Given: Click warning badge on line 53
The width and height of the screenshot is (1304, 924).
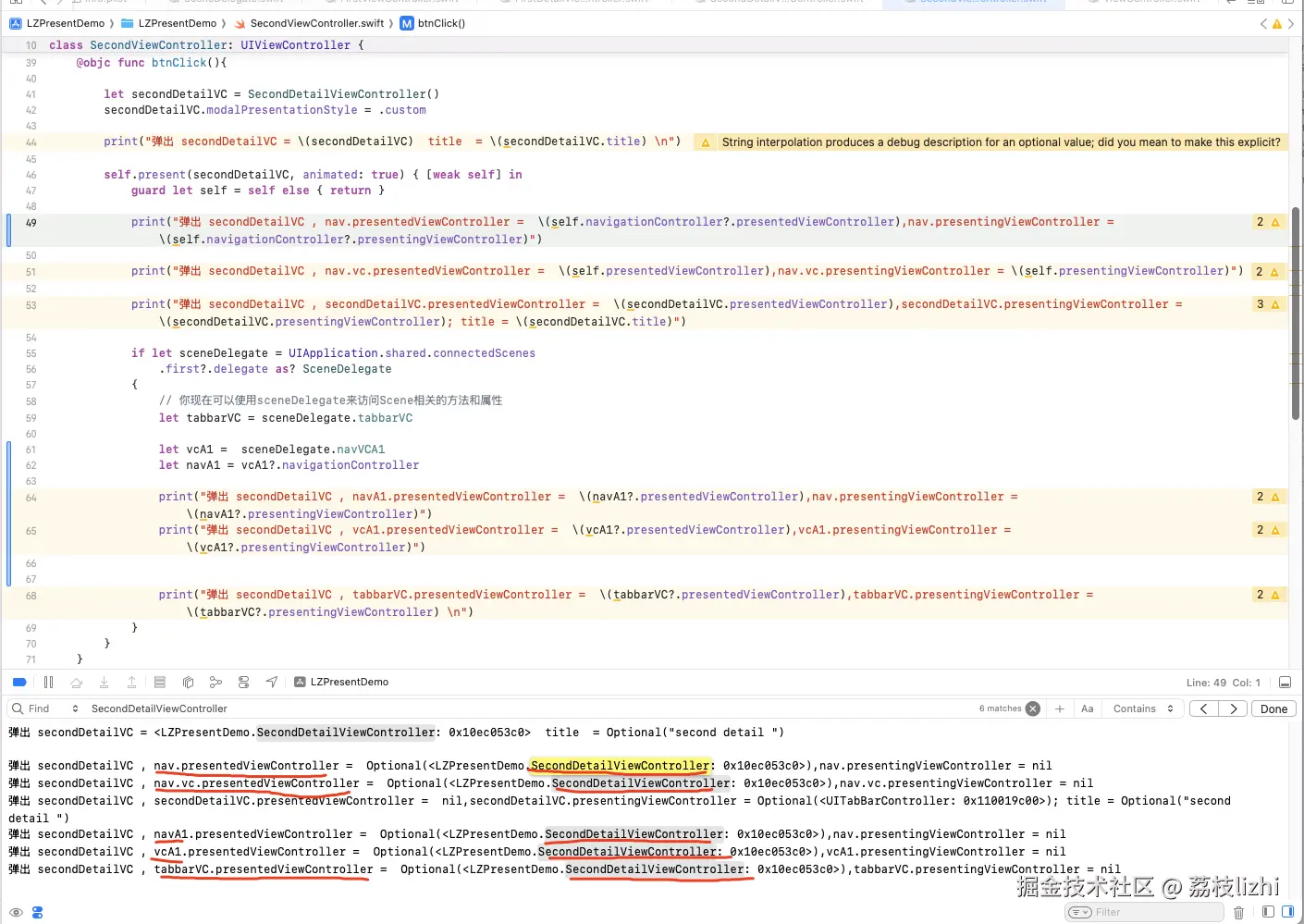Looking at the screenshot, I should pos(1267,304).
